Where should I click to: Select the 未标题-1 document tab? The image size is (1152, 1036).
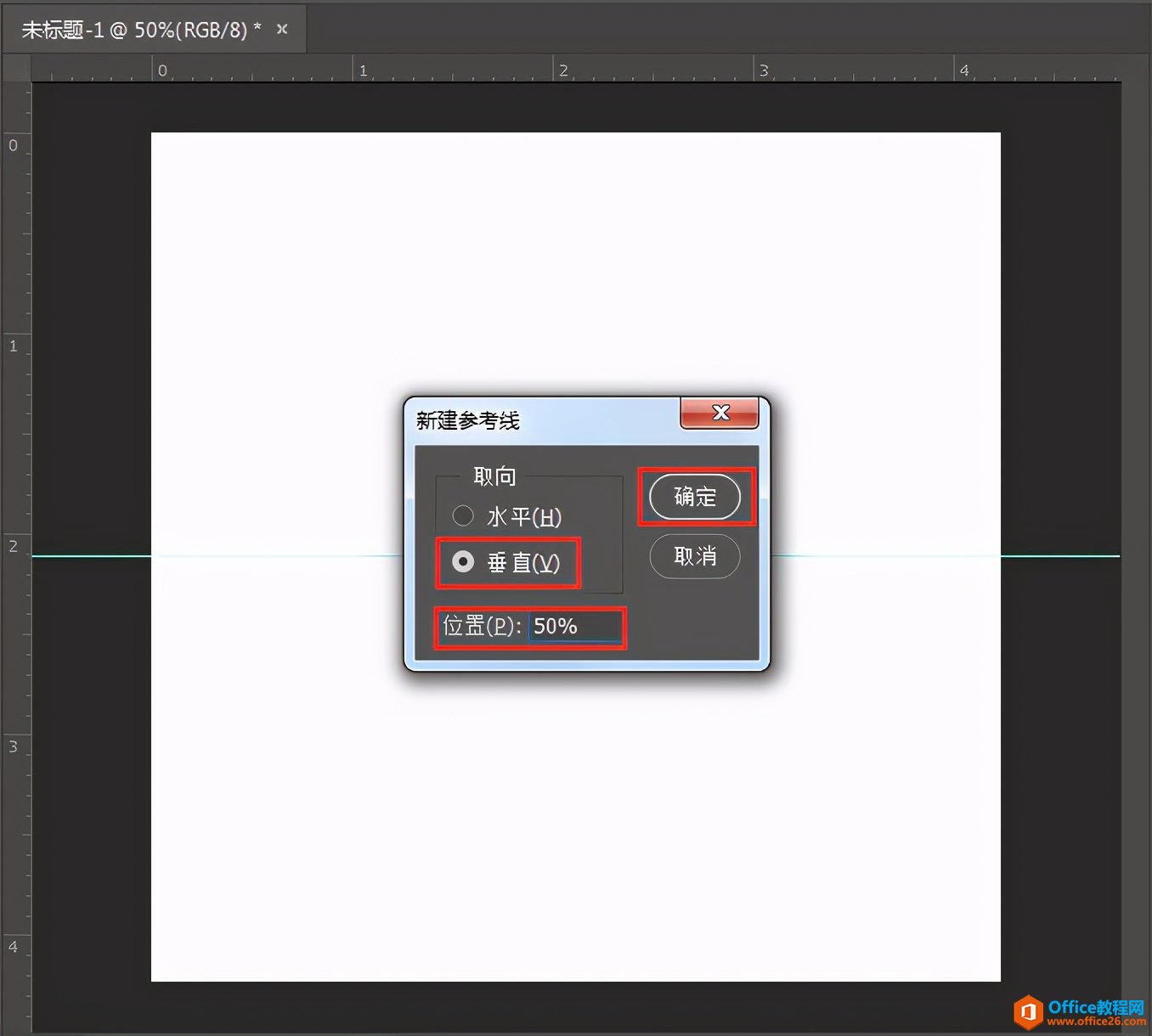point(154,30)
